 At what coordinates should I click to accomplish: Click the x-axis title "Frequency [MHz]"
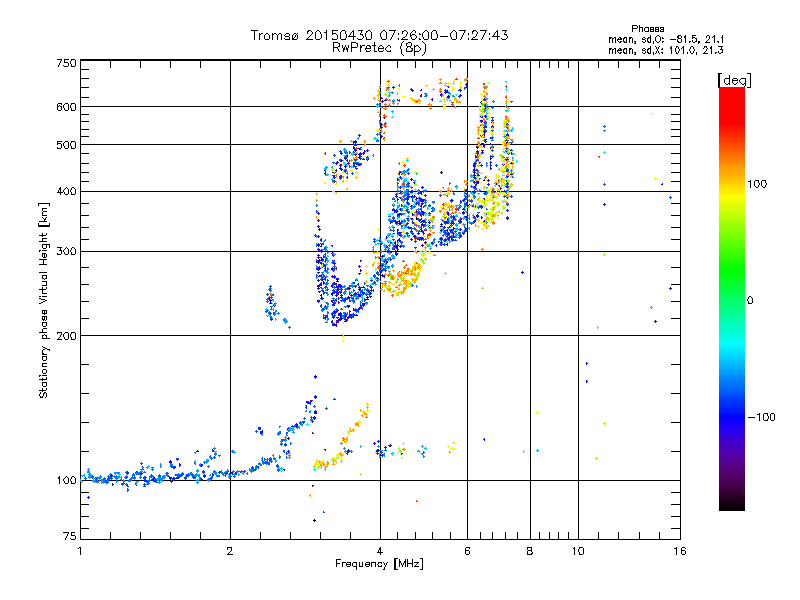(x=379, y=564)
